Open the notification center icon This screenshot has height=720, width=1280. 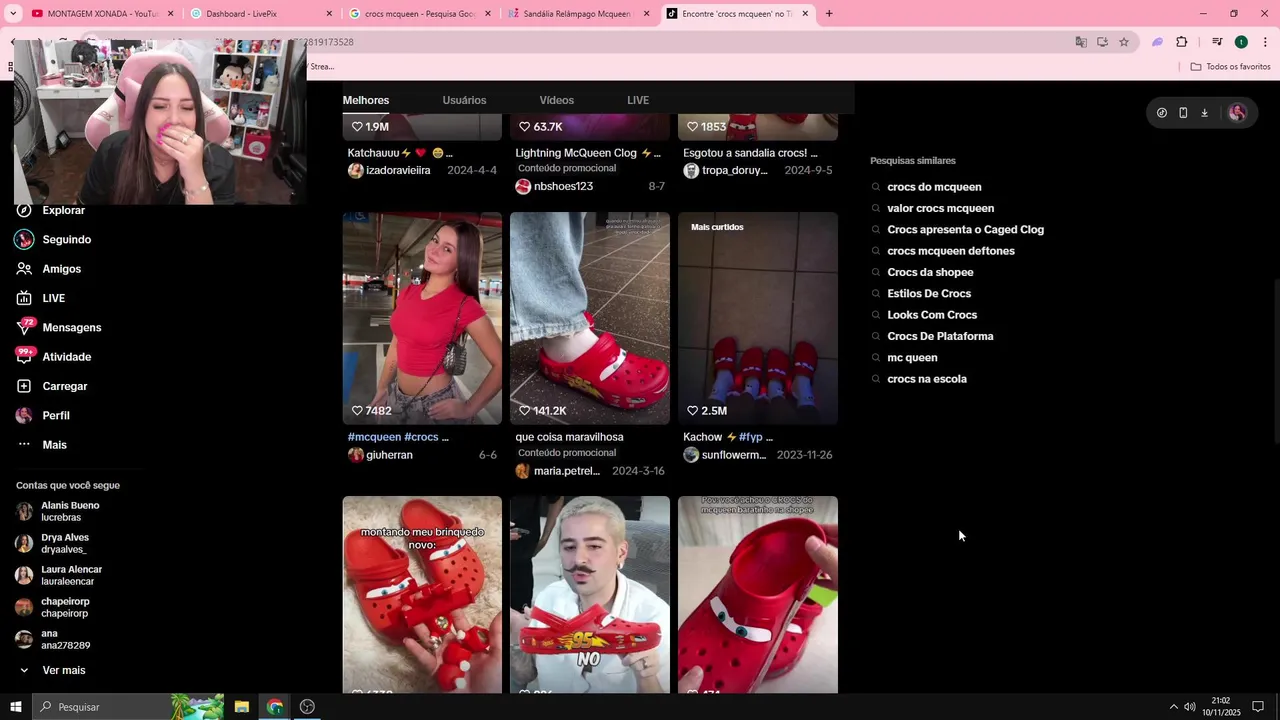1258,707
